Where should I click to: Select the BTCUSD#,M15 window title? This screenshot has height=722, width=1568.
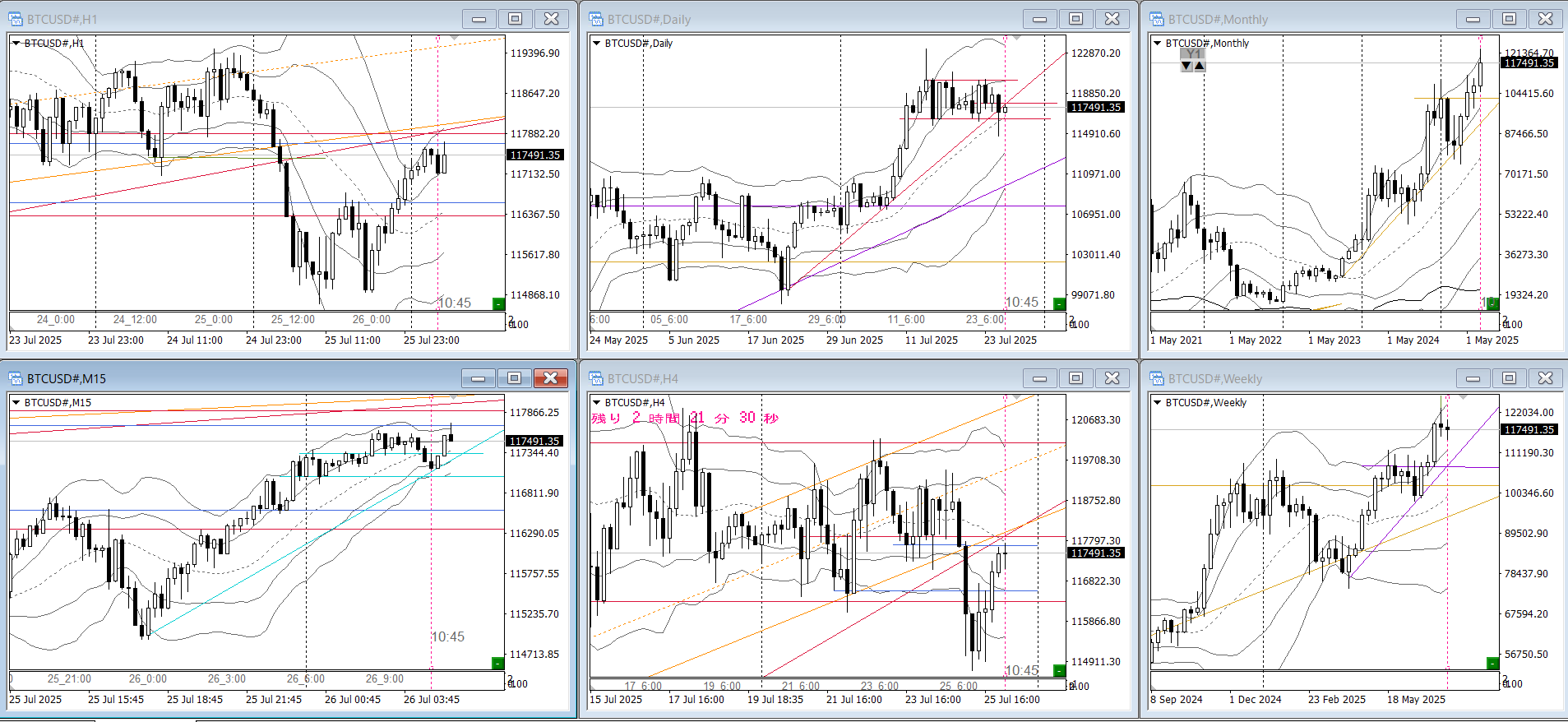click(x=67, y=379)
